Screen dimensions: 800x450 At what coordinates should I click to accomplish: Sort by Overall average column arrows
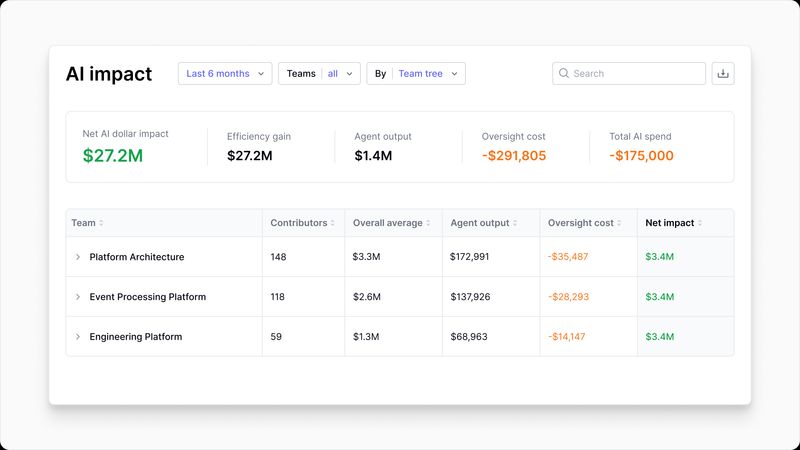[x=429, y=223]
